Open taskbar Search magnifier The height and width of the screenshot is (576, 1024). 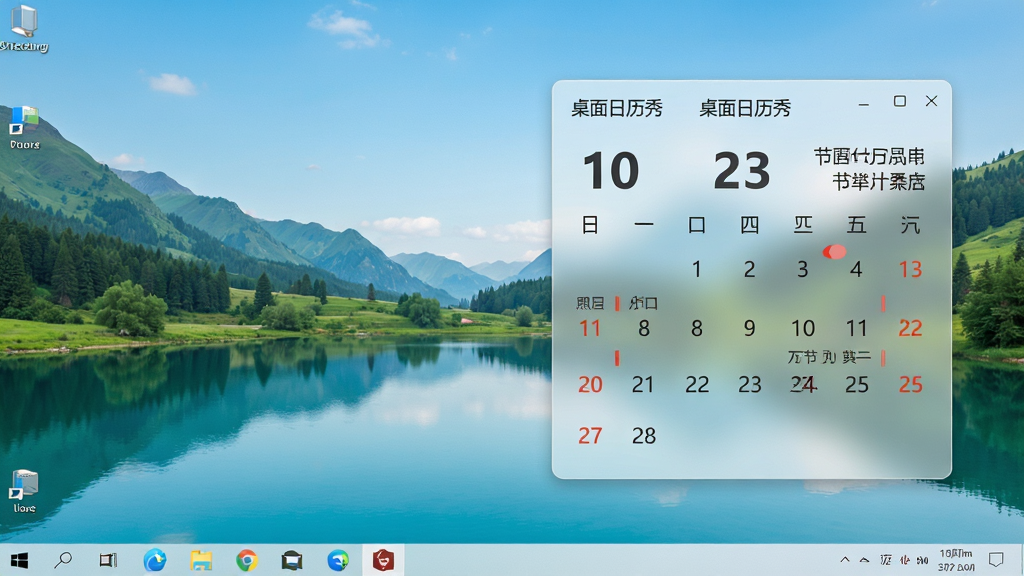(63, 560)
